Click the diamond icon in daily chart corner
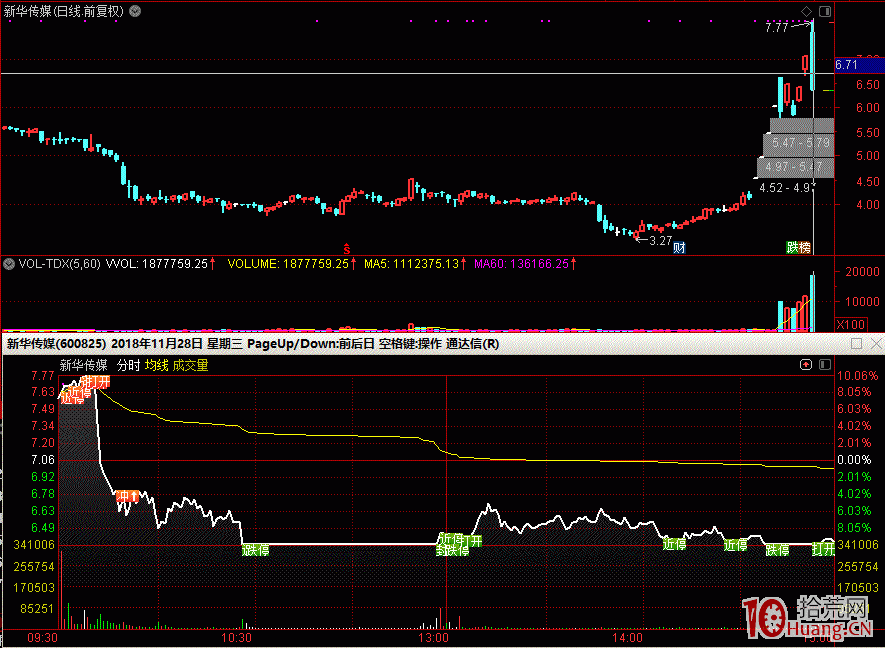The height and width of the screenshot is (648, 885). 807,11
